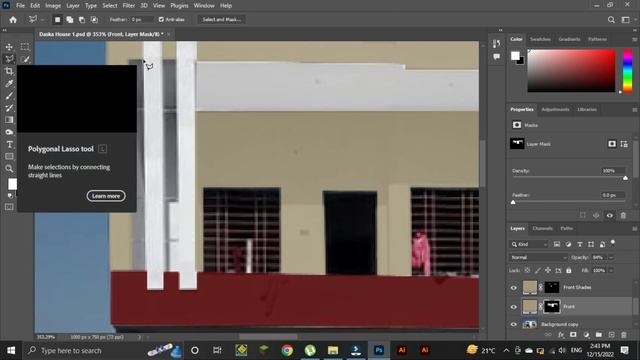Screen dimensions: 640x360
Task: Open the Color panel menu
Action: (x=634, y=40)
